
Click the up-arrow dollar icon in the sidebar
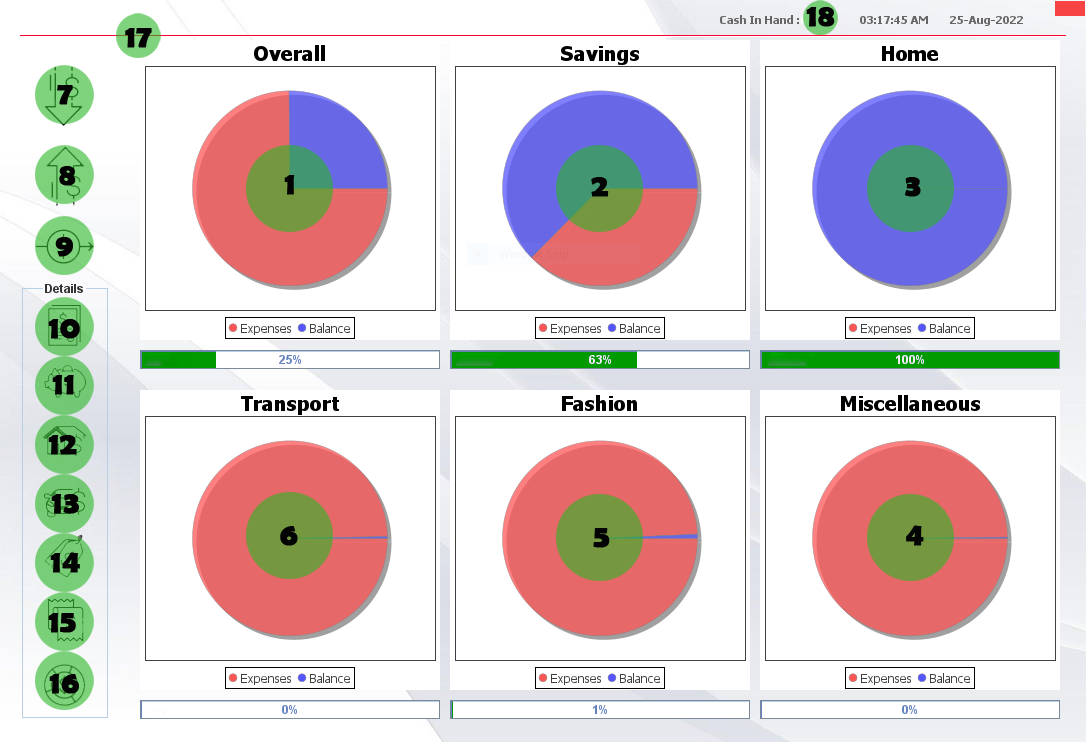tap(64, 175)
